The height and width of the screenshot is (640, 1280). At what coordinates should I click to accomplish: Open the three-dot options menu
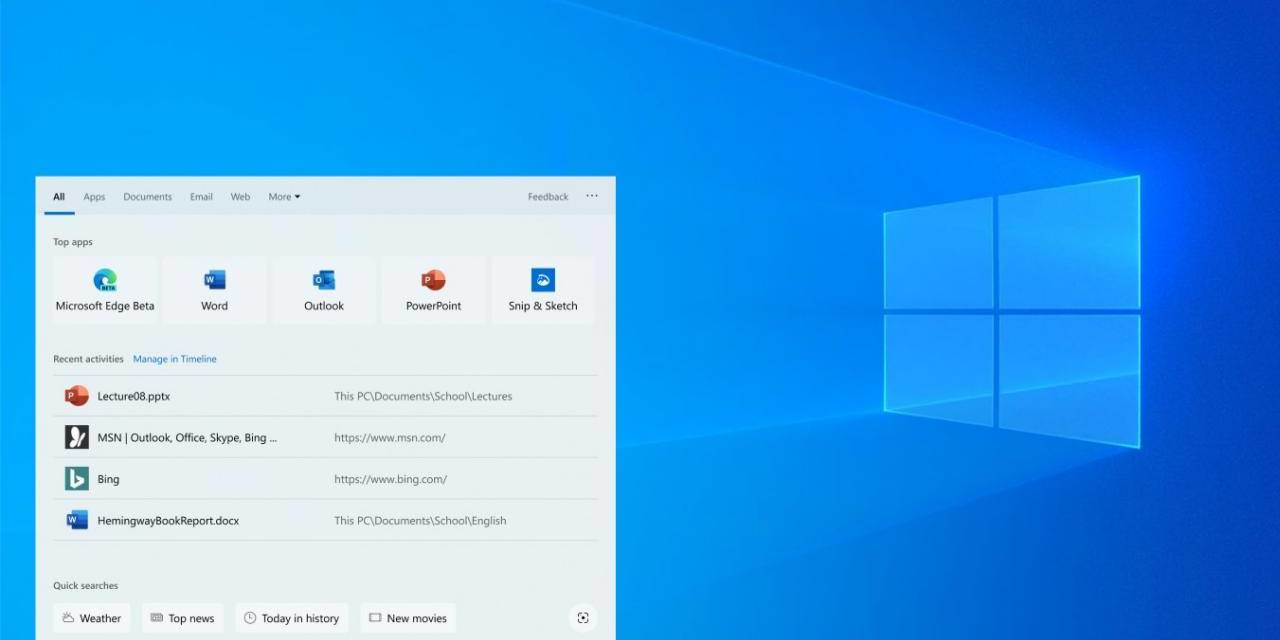tap(592, 197)
